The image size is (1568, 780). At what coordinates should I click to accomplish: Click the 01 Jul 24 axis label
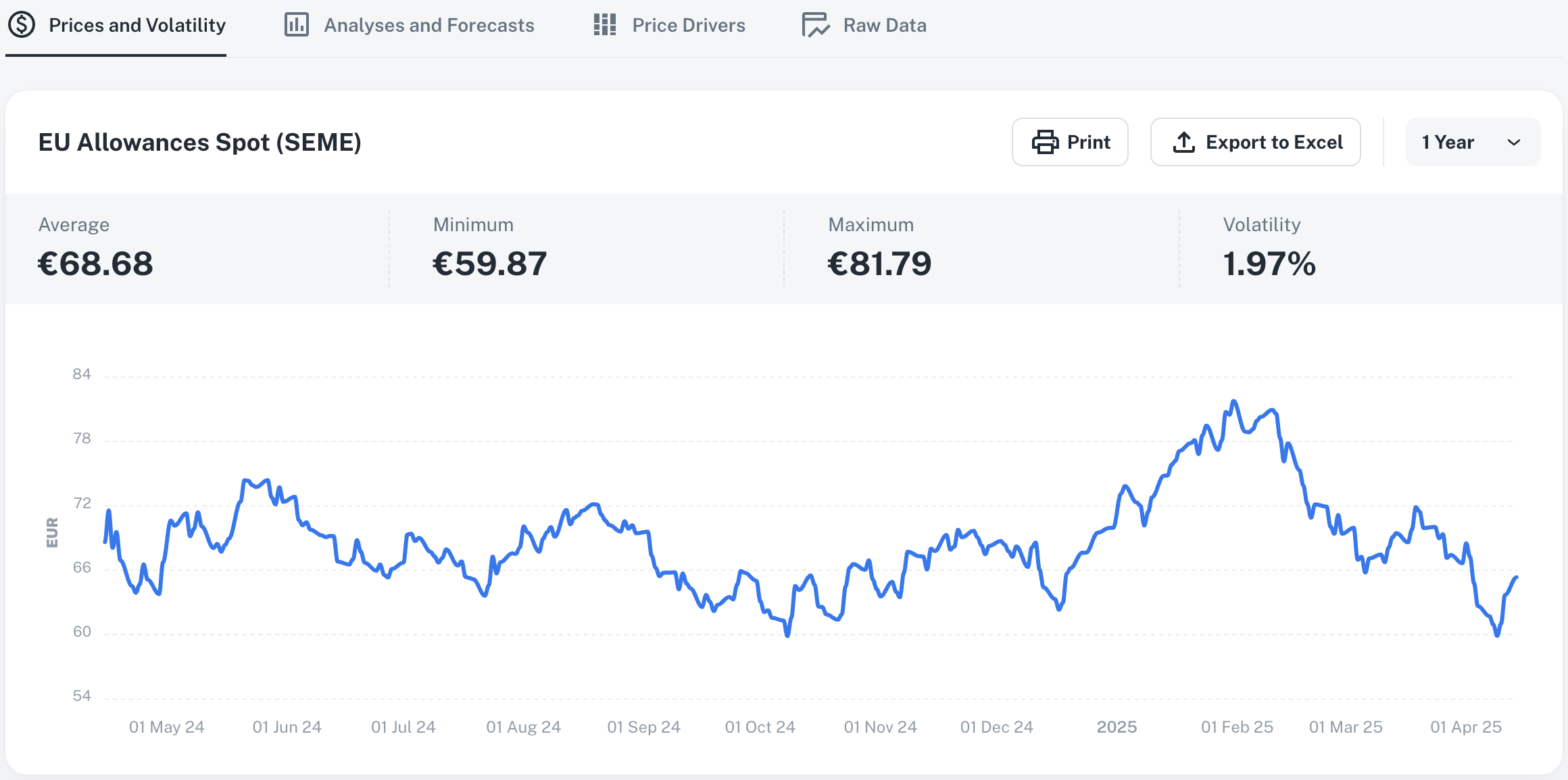(x=403, y=727)
